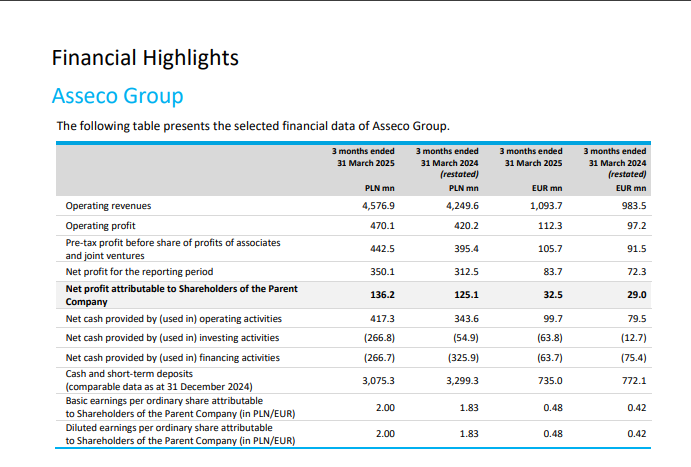Click the sentence introducing the selected financial data
The width and height of the screenshot is (691, 467).
point(253,126)
